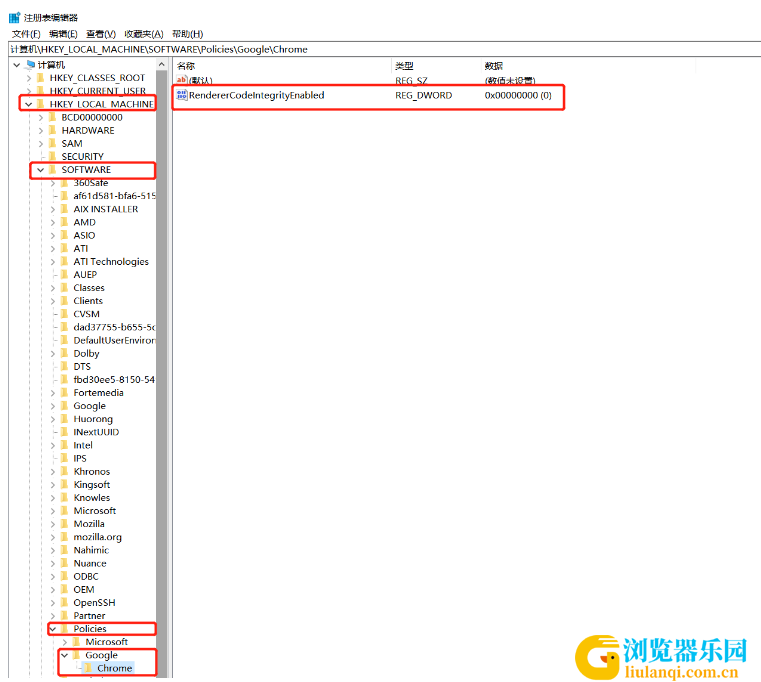
Task: Click the Nahimic folder icon
Action: click(65, 550)
